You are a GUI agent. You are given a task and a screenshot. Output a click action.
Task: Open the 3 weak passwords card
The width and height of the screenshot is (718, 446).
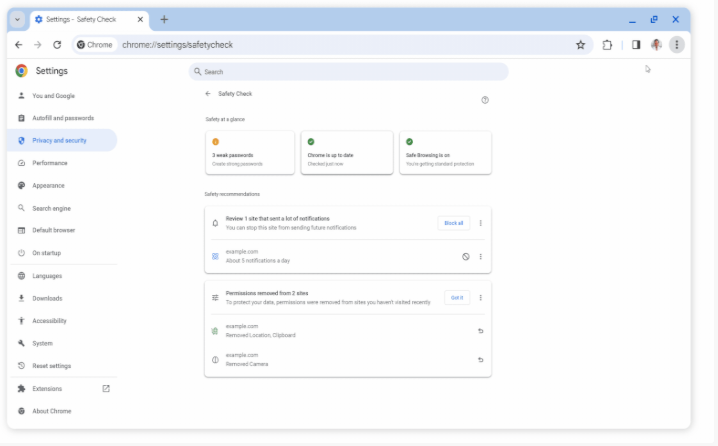pos(250,152)
